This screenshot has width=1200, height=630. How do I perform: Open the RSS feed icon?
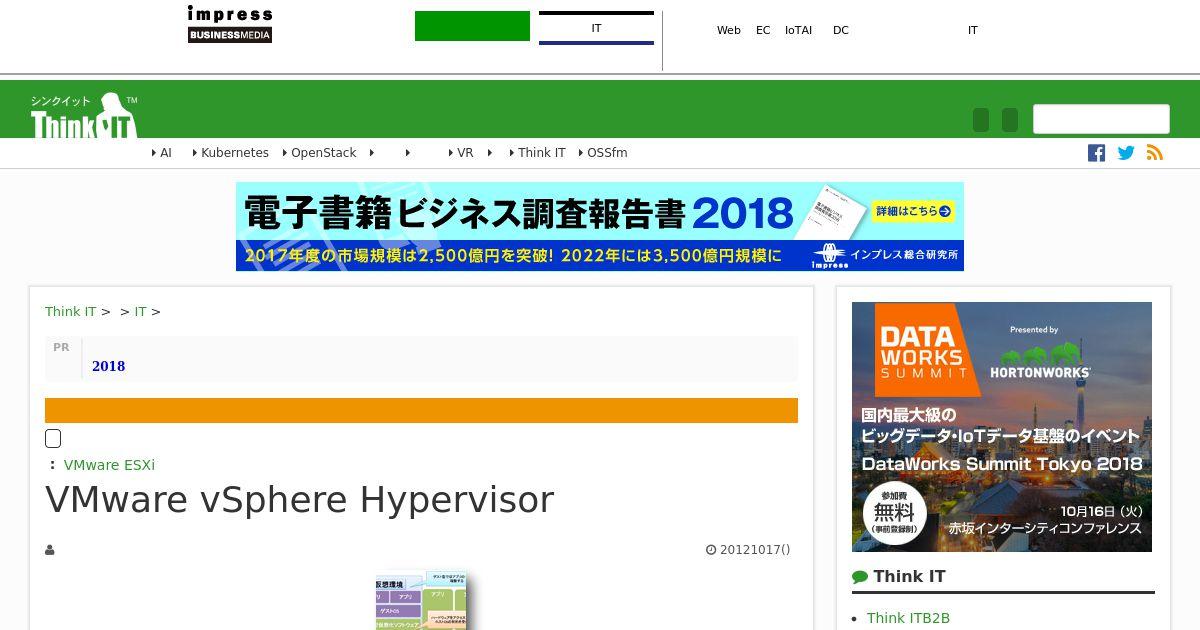coord(1155,153)
